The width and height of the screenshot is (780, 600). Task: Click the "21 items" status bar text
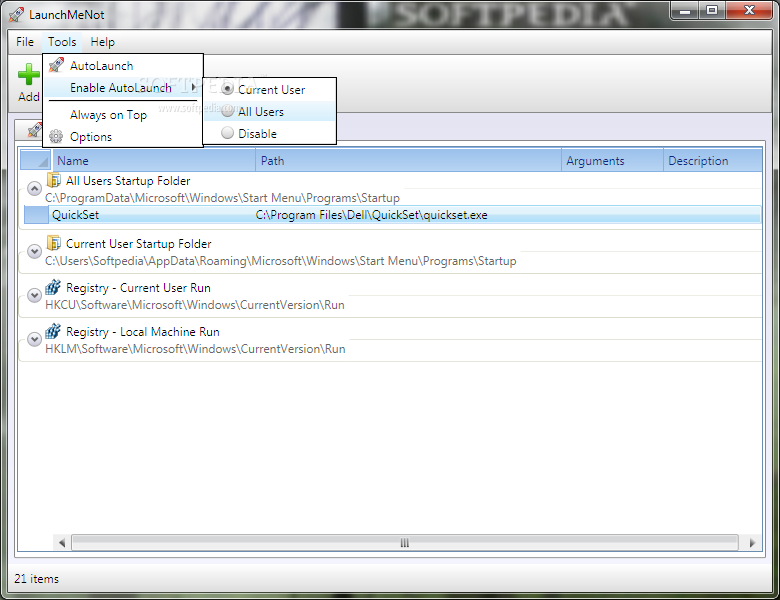point(36,579)
